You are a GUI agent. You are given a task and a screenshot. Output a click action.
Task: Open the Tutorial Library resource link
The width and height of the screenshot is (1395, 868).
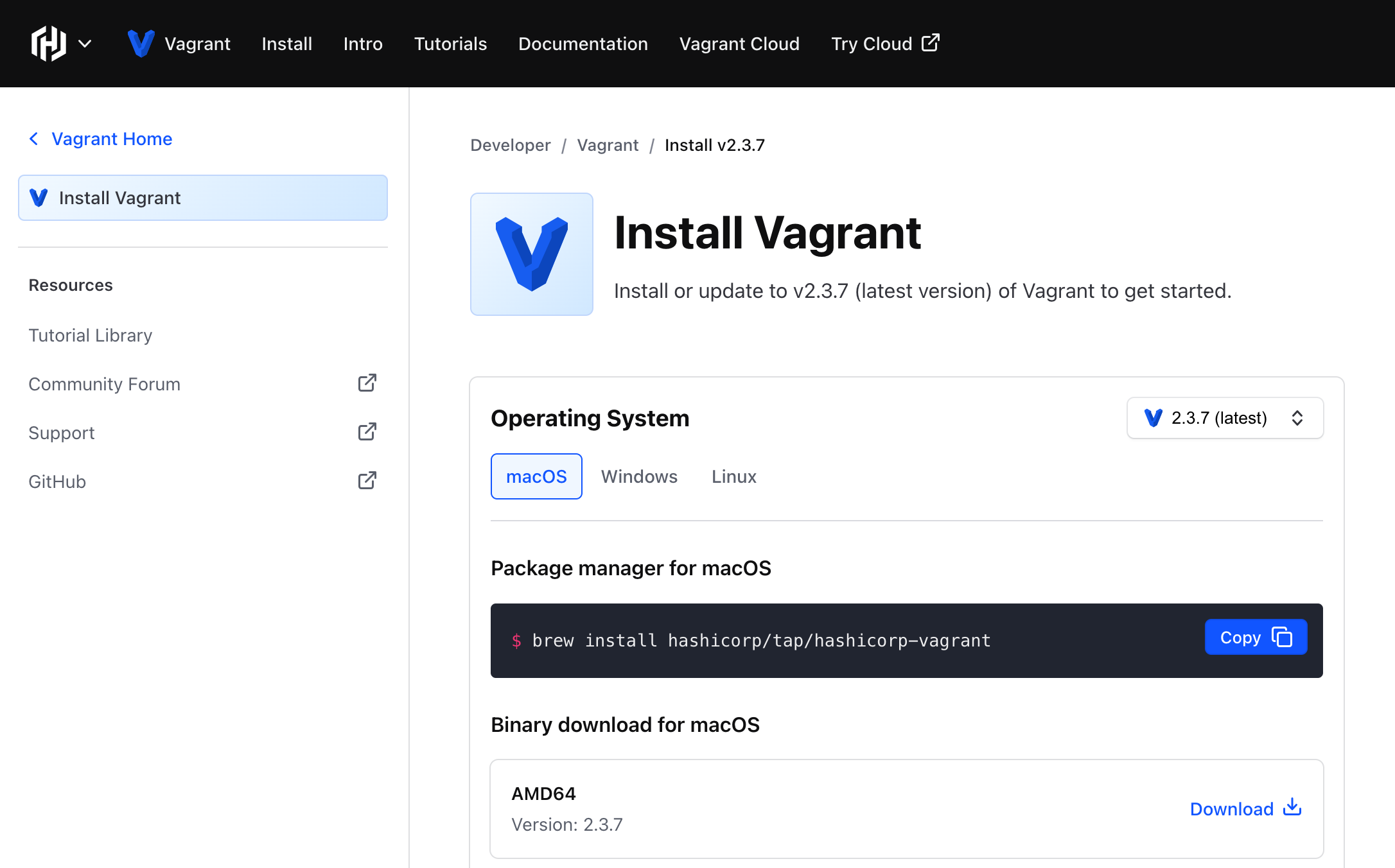click(91, 335)
